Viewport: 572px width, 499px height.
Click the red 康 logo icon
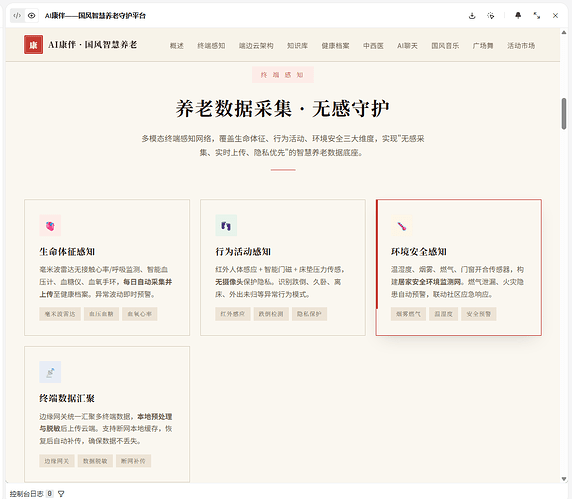tap(34, 45)
